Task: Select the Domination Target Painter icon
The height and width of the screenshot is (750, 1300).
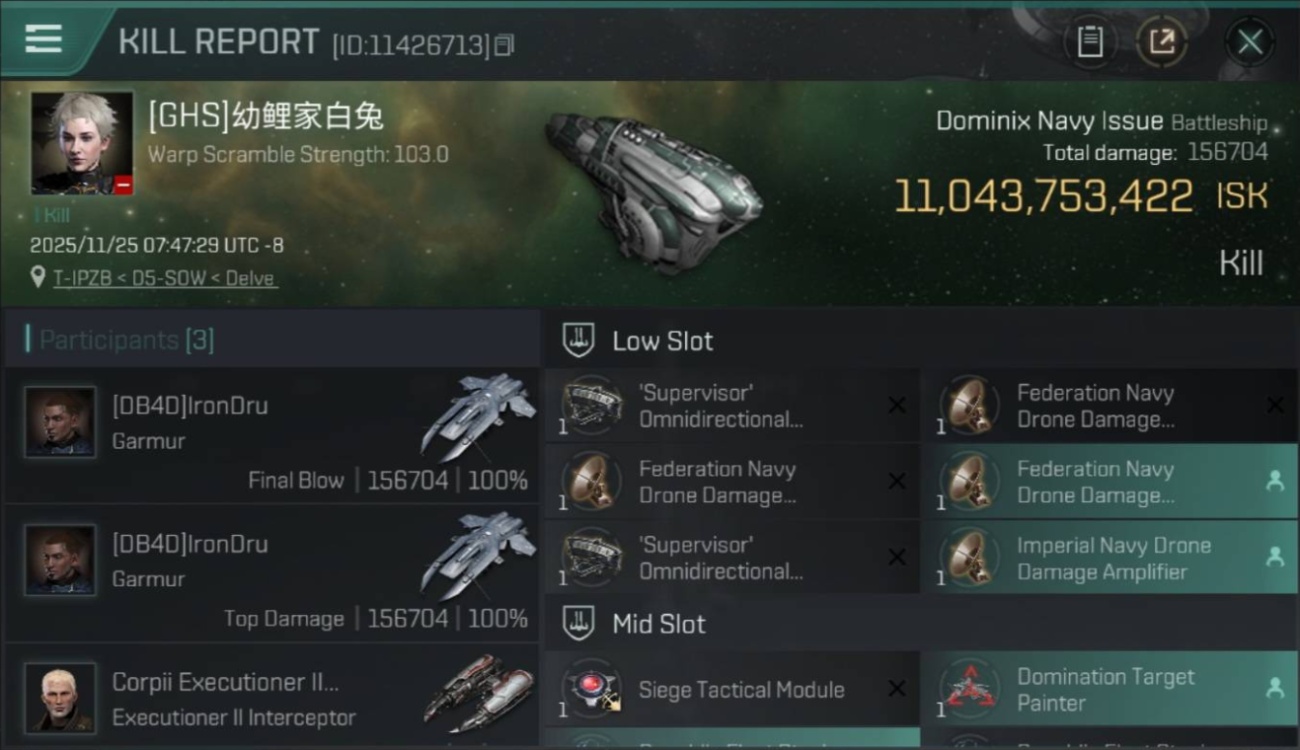Action: (971, 690)
